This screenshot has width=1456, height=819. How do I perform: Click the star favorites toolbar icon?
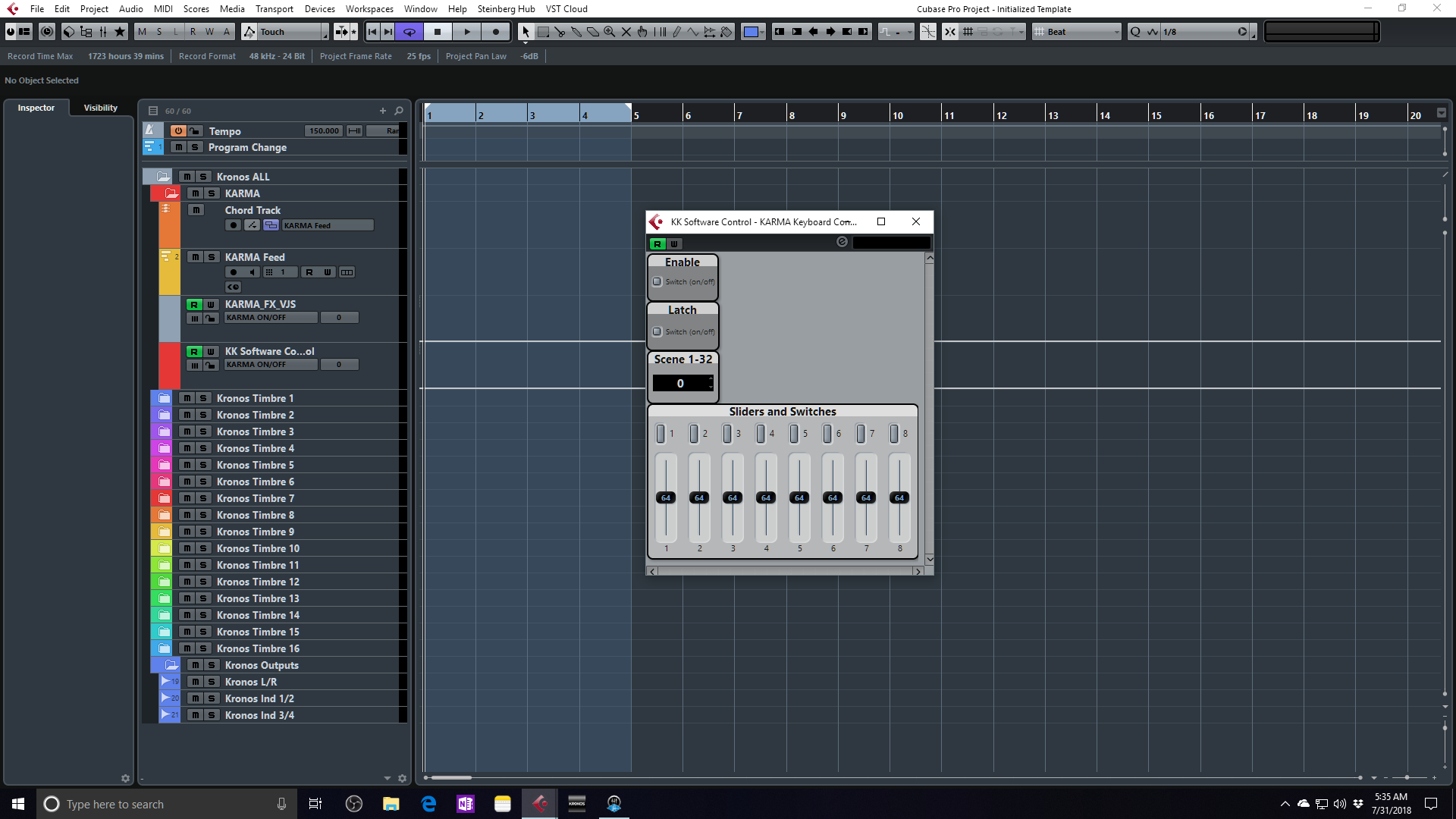(119, 32)
